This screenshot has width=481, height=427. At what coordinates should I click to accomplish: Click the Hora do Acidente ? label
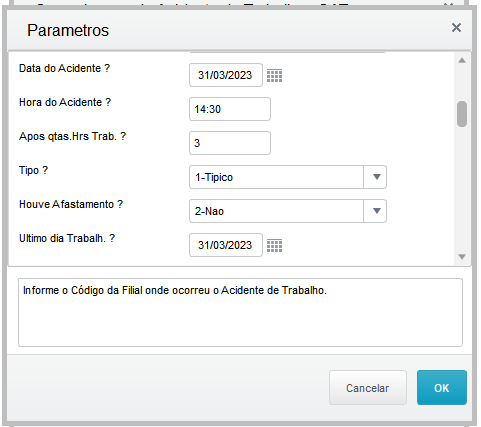click(x=65, y=102)
